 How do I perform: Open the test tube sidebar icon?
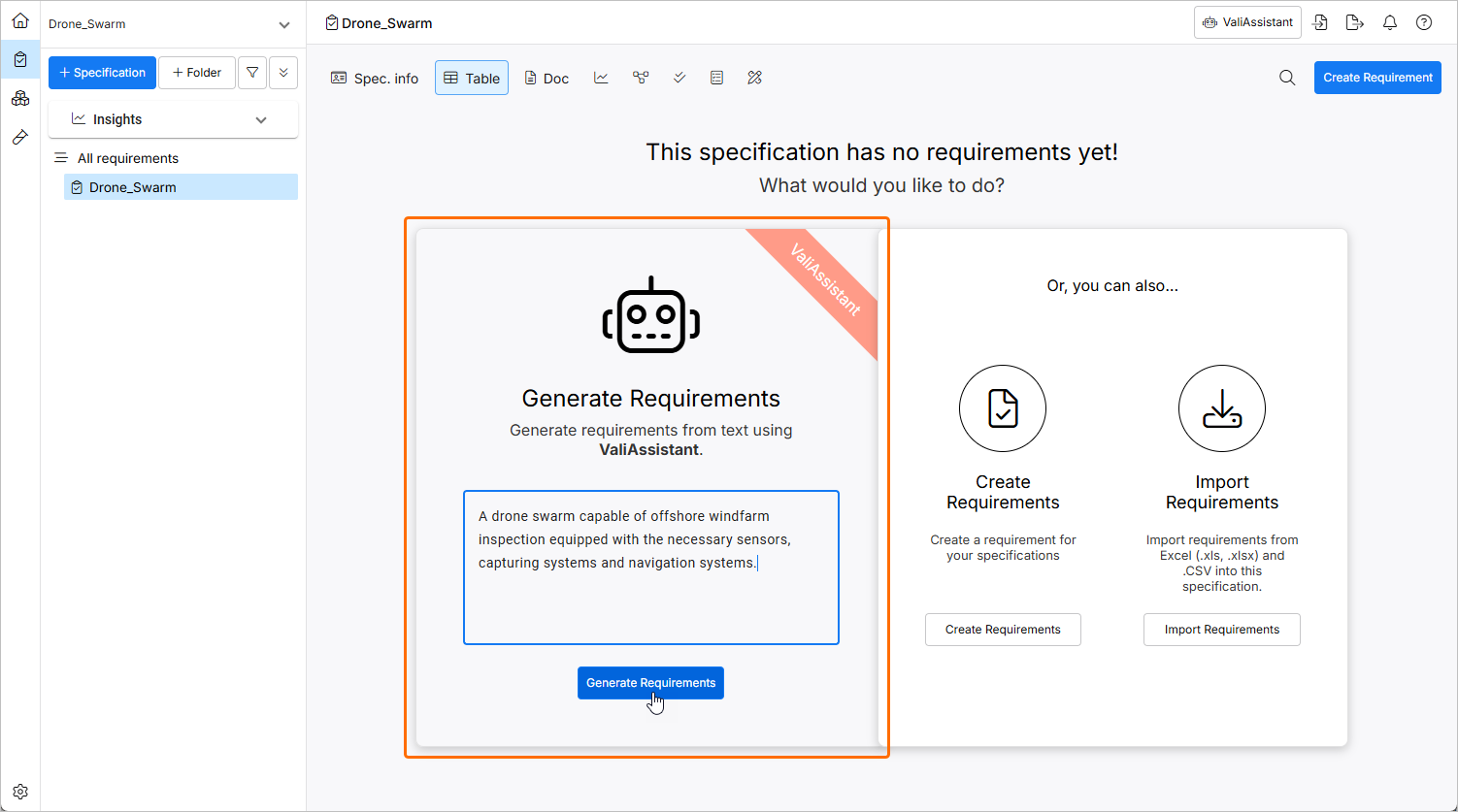tap(20, 138)
